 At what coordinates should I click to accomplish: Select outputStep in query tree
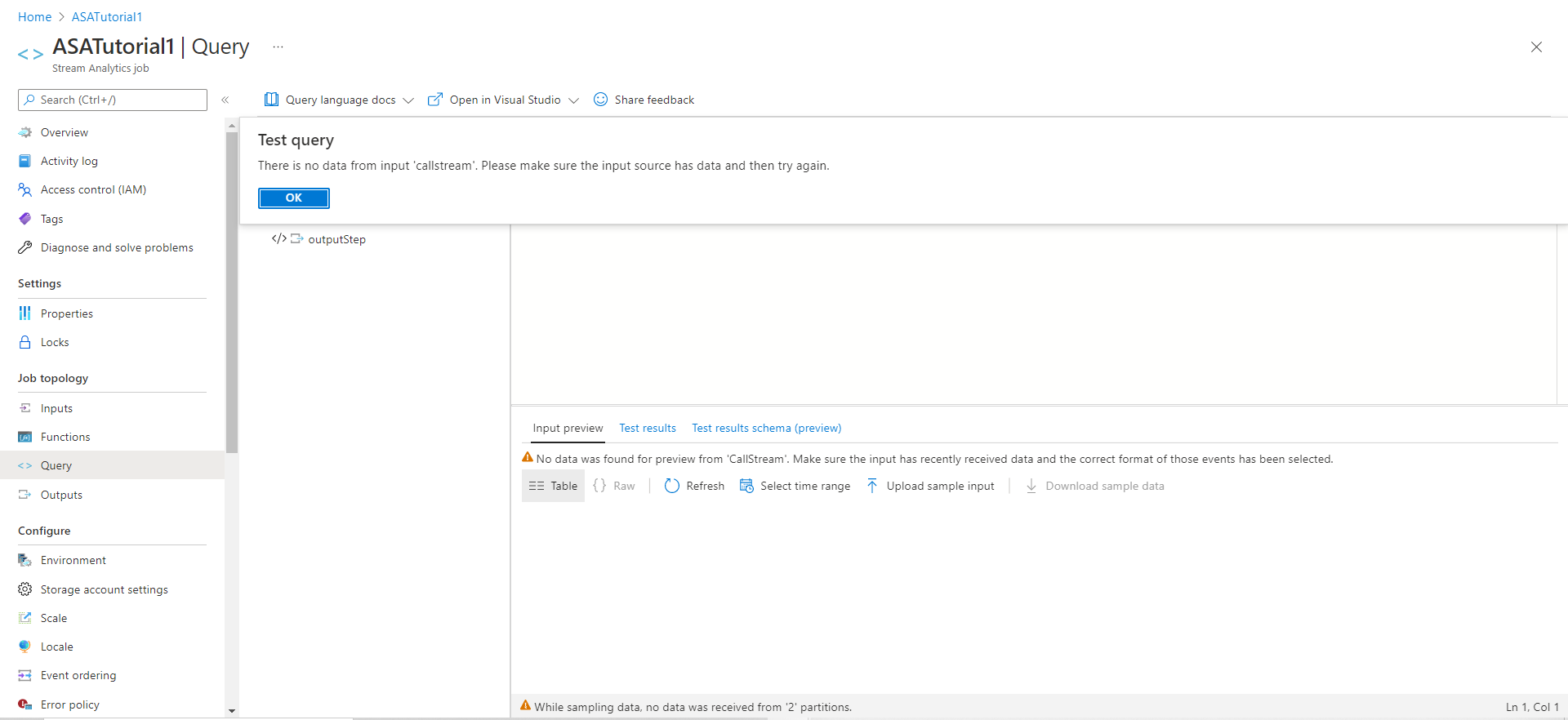coord(336,239)
